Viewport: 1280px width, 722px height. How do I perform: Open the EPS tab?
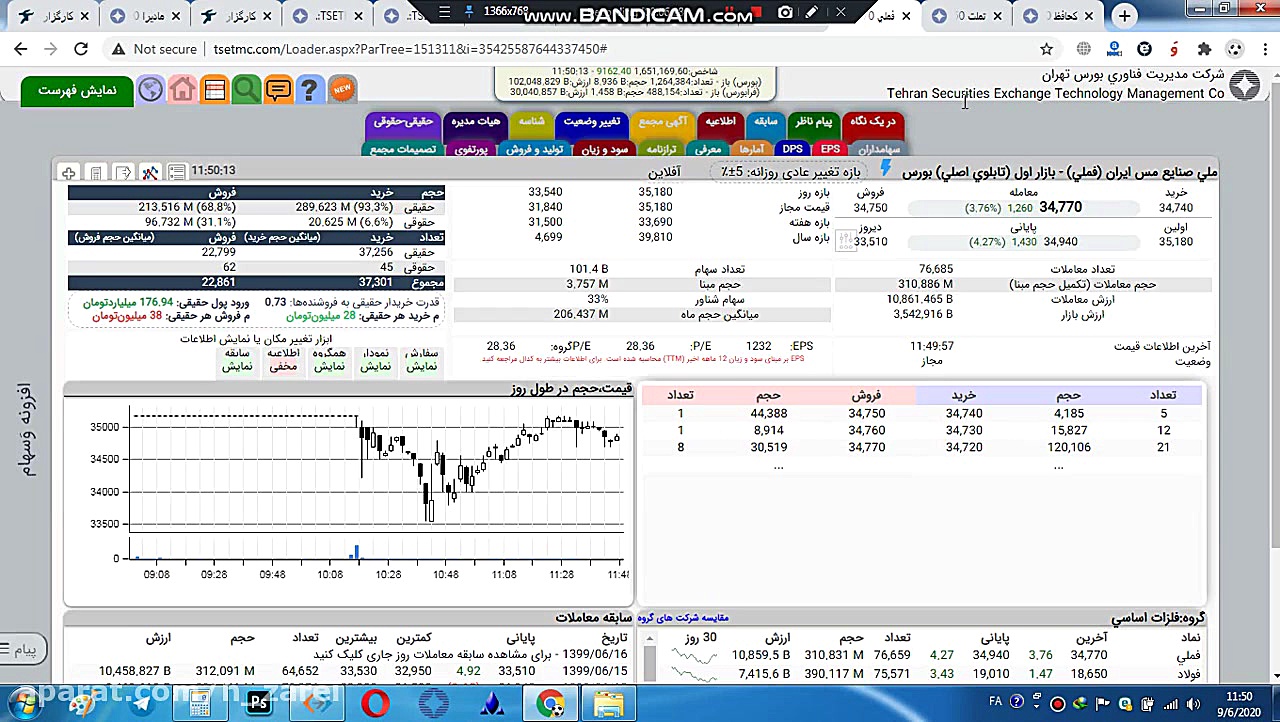pos(830,149)
